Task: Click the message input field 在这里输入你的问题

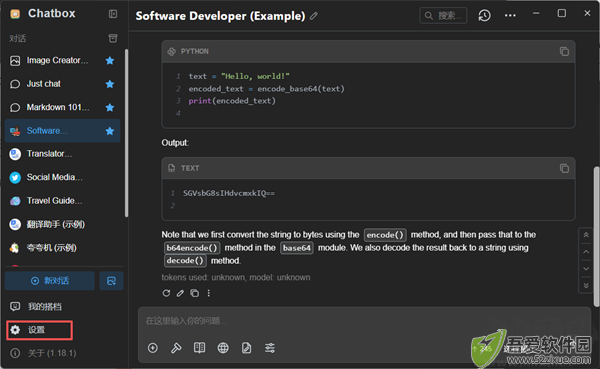Action: point(364,321)
